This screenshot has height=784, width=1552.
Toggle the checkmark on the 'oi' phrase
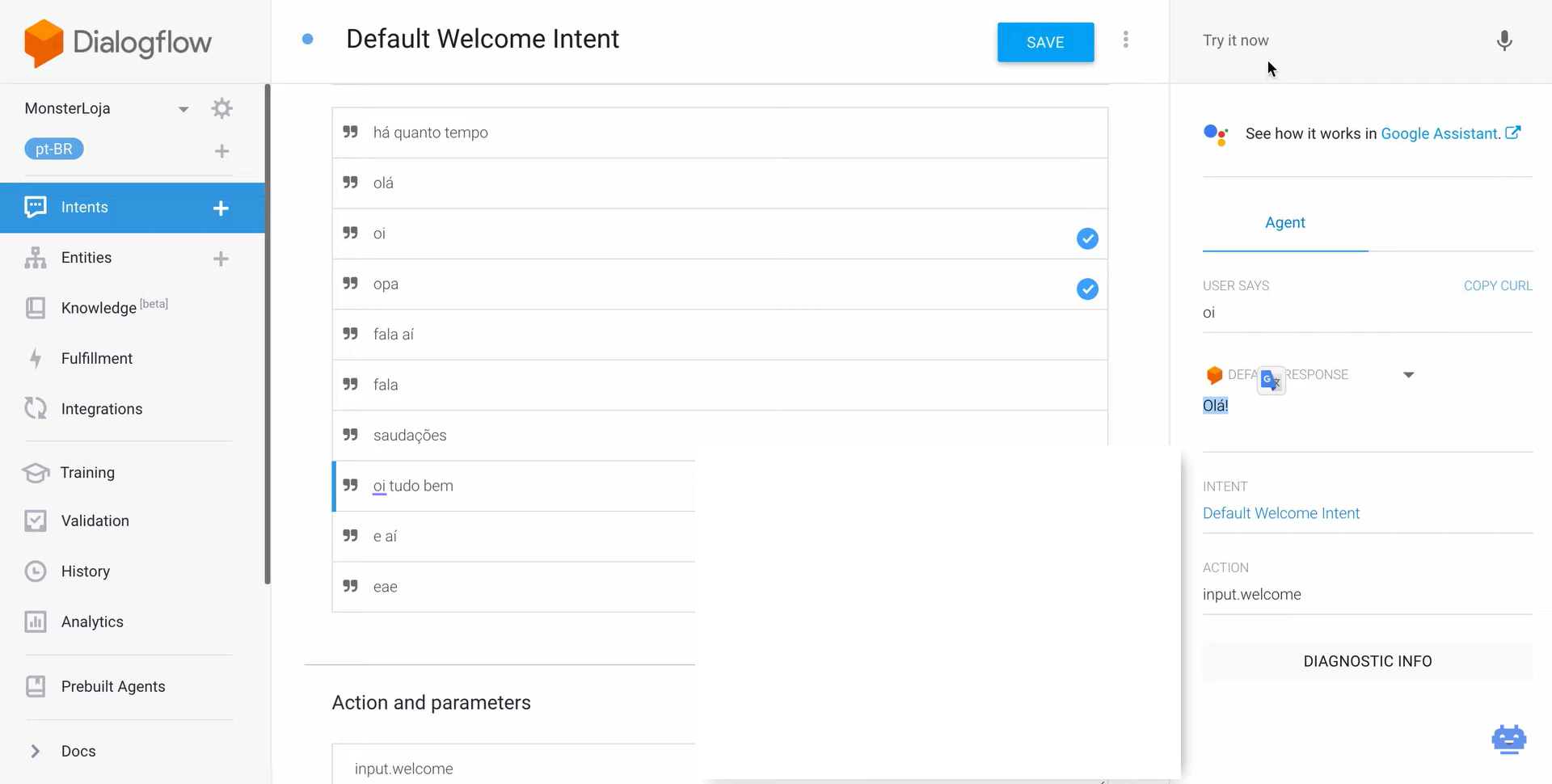1087,238
